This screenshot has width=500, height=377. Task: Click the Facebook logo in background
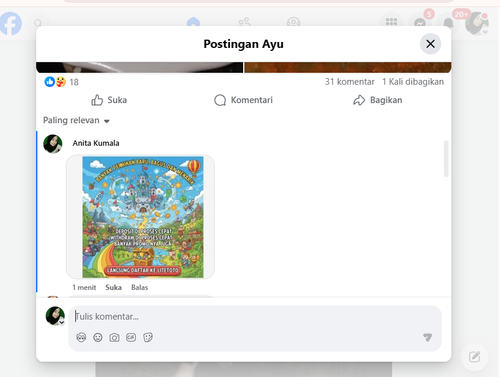tap(11, 23)
